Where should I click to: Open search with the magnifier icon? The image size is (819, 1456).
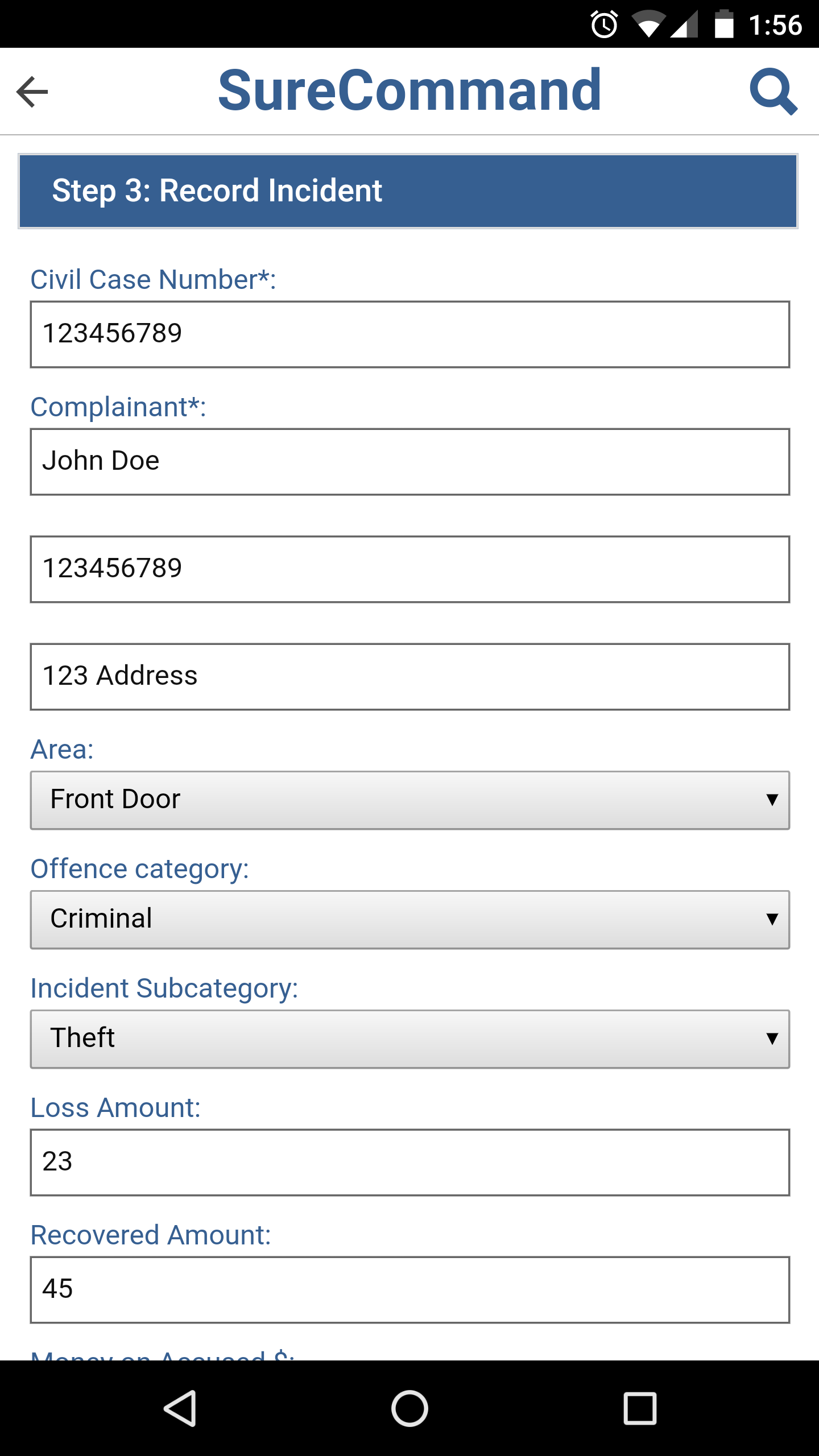773,92
